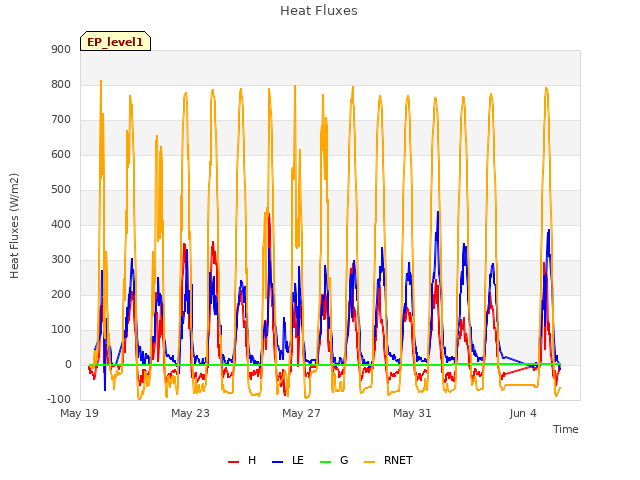Click the 200 y-axis tick label
The height and width of the screenshot is (480, 640).
click(61, 294)
